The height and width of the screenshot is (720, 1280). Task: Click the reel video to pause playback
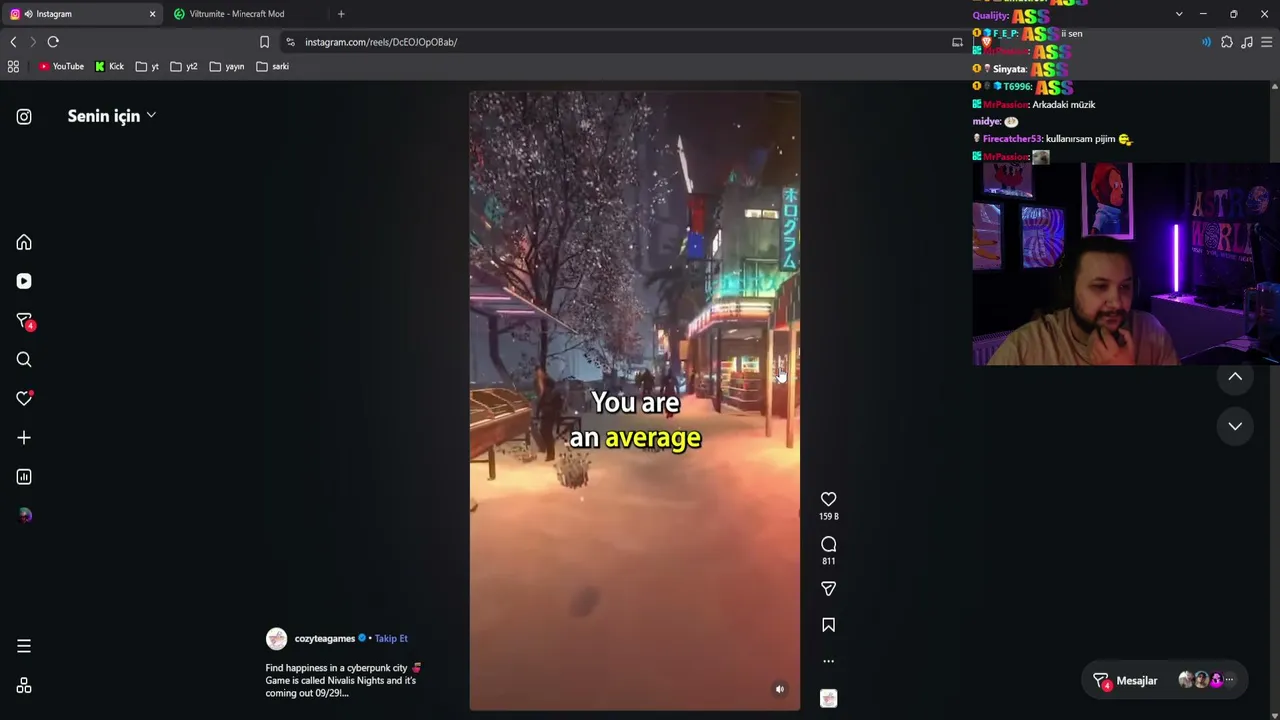click(635, 401)
